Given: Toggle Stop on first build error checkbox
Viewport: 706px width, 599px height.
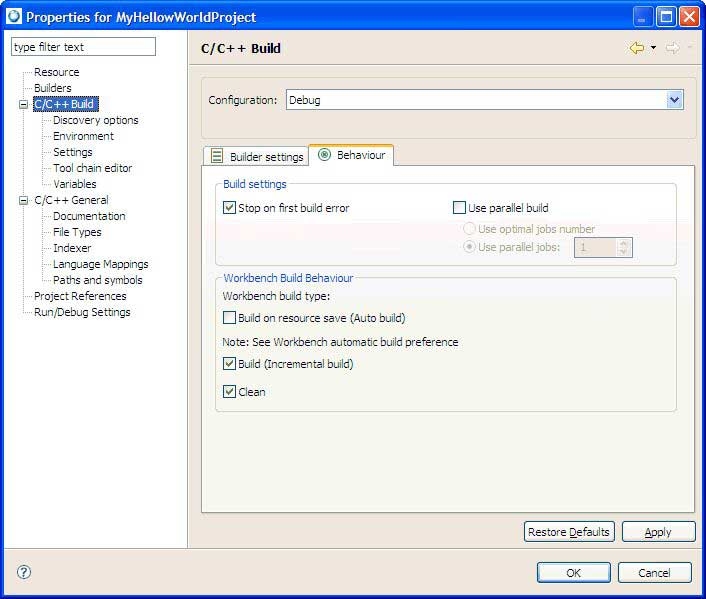Looking at the screenshot, I should 229,208.
